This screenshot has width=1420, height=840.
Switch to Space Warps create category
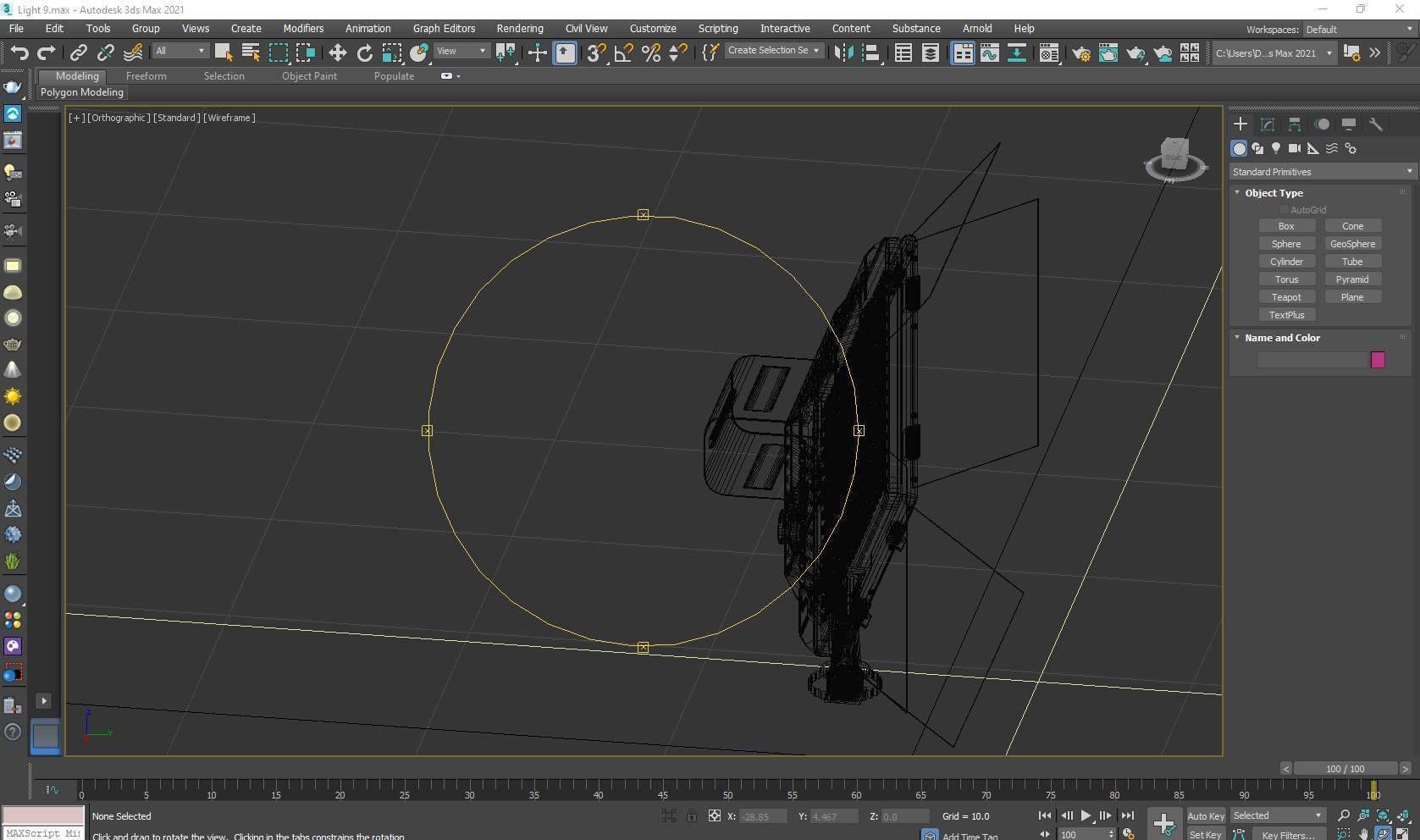pos(1332,148)
